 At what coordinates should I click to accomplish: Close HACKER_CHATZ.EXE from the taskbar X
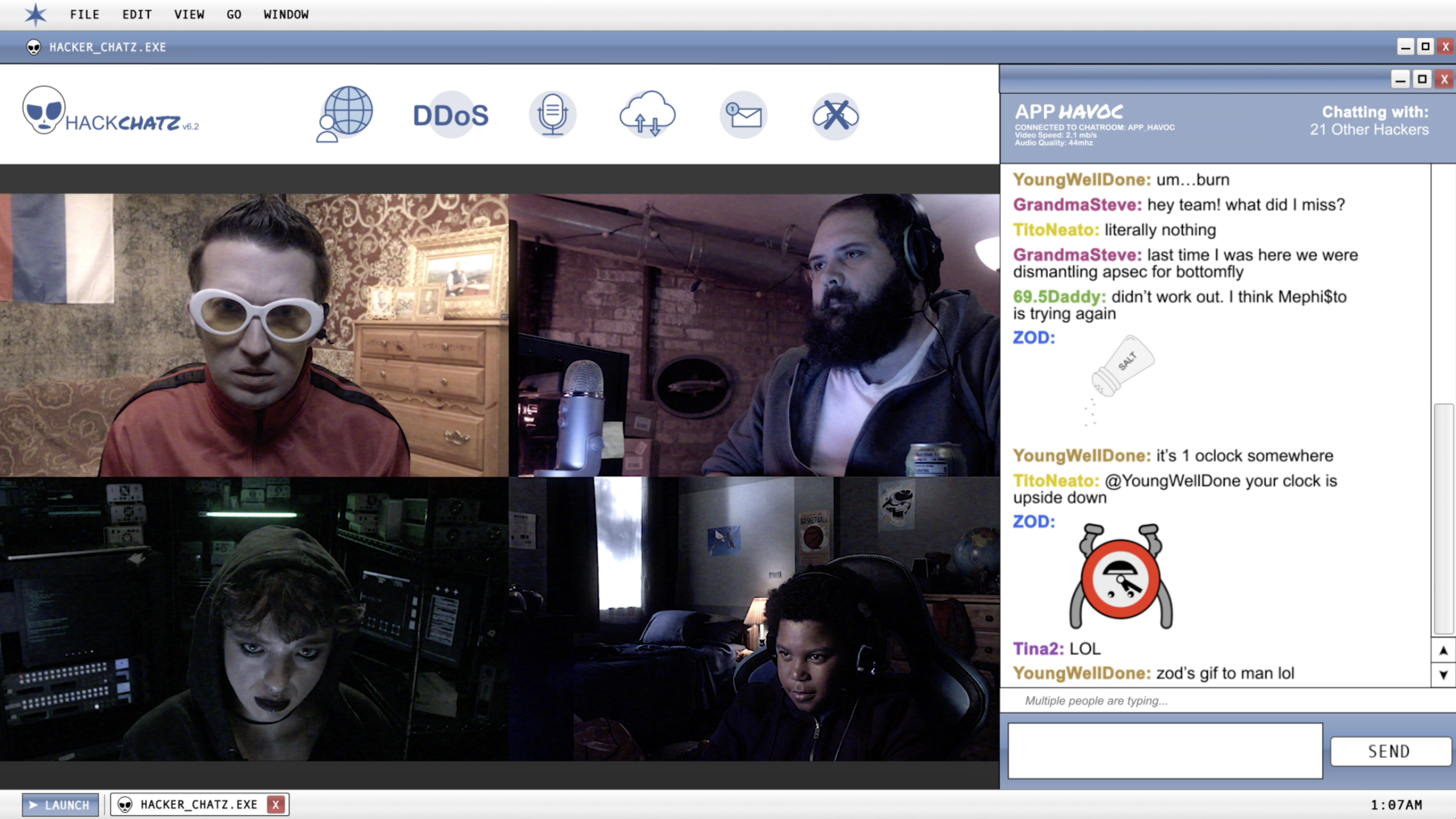point(275,804)
